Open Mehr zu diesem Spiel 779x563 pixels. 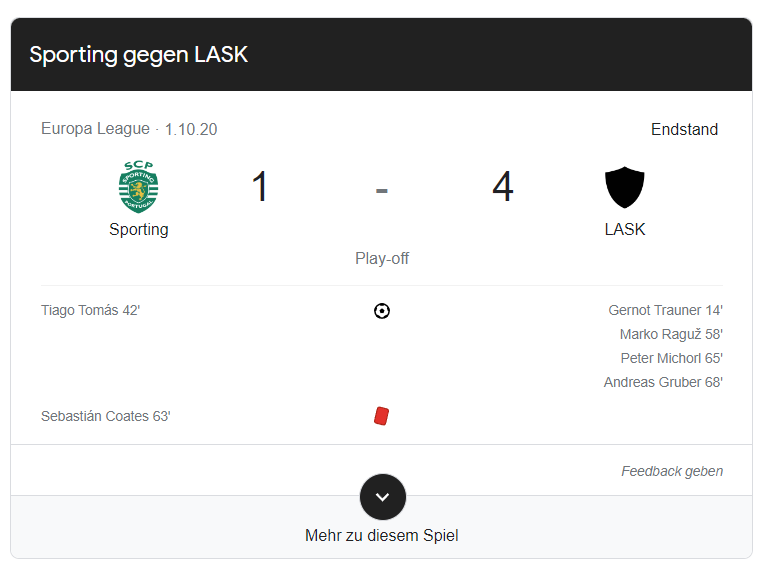pyautogui.click(x=382, y=536)
